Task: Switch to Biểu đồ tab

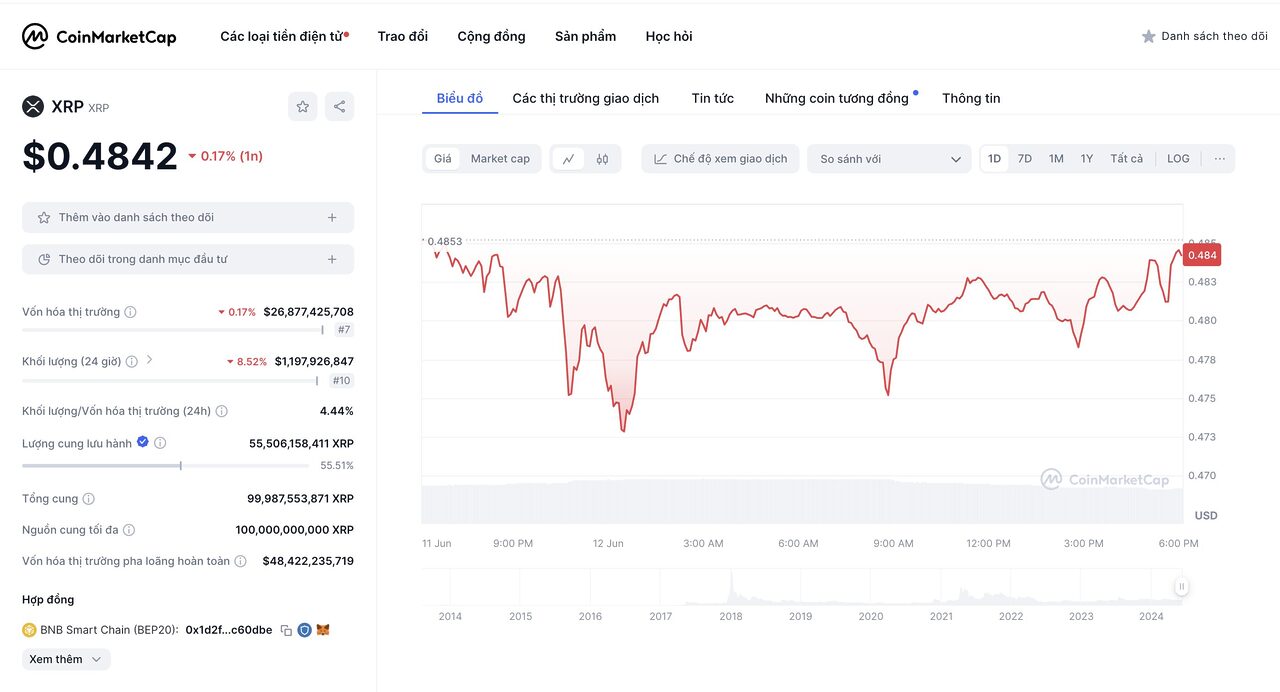Action: (x=460, y=98)
